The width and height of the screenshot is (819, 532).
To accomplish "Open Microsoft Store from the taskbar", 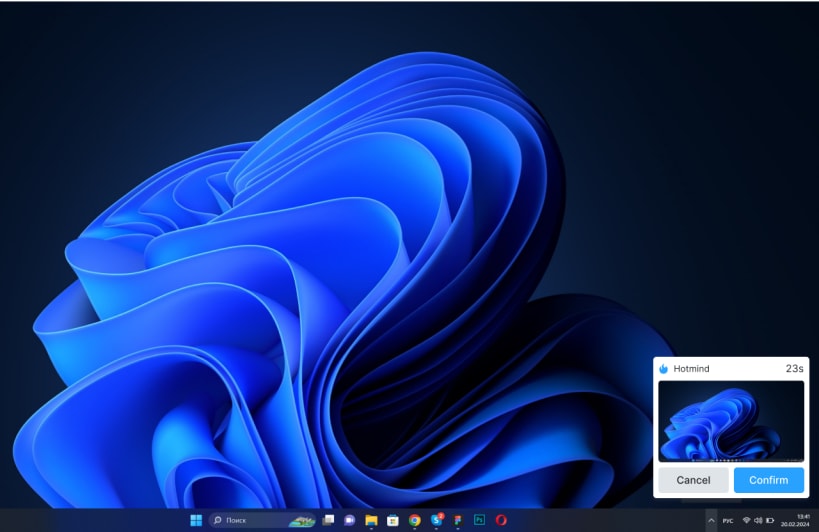I will [393, 520].
